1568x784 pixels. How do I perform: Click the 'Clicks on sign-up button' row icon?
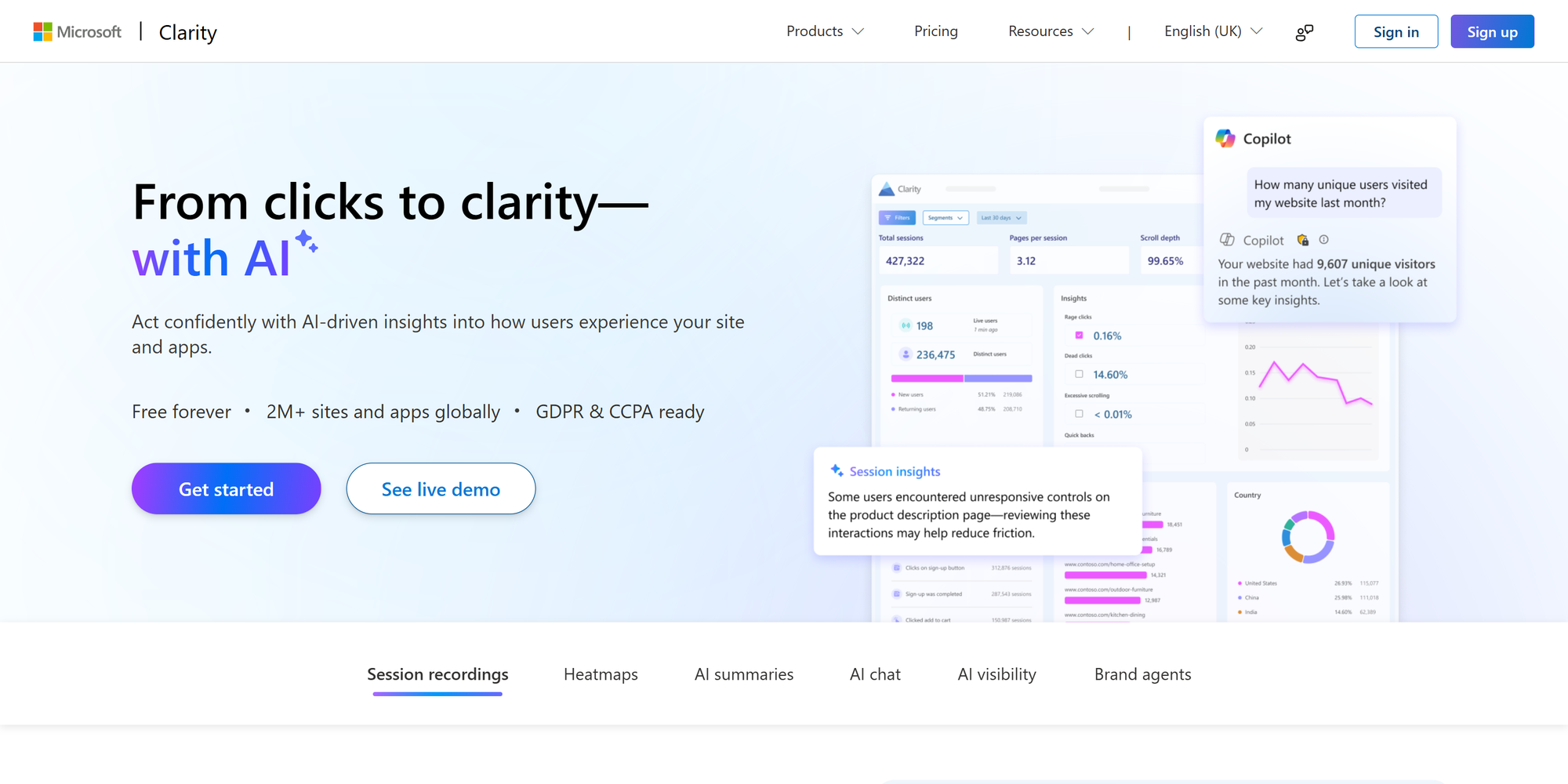896,568
